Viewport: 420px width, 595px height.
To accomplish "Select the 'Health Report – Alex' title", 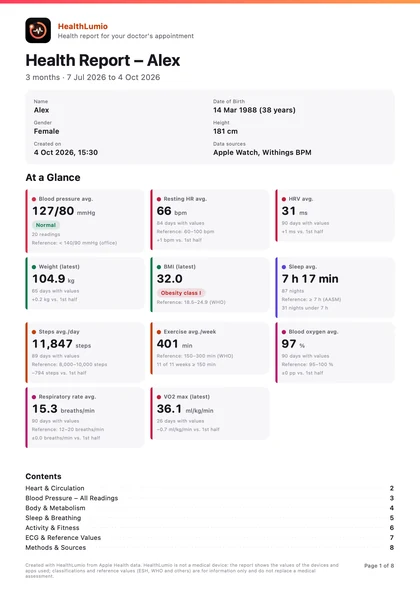I will pos(103,60).
